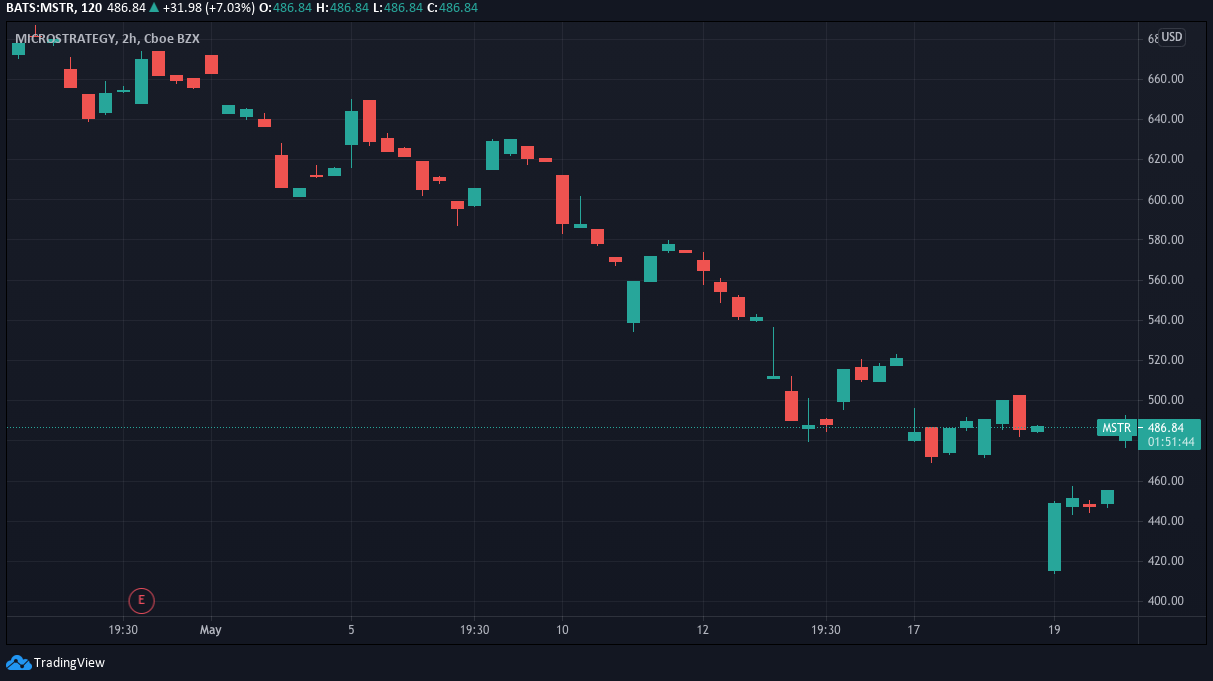Click the TradingView cloud logo icon
The height and width of the screenshot is (681, 1213).
tap(18, 662)
